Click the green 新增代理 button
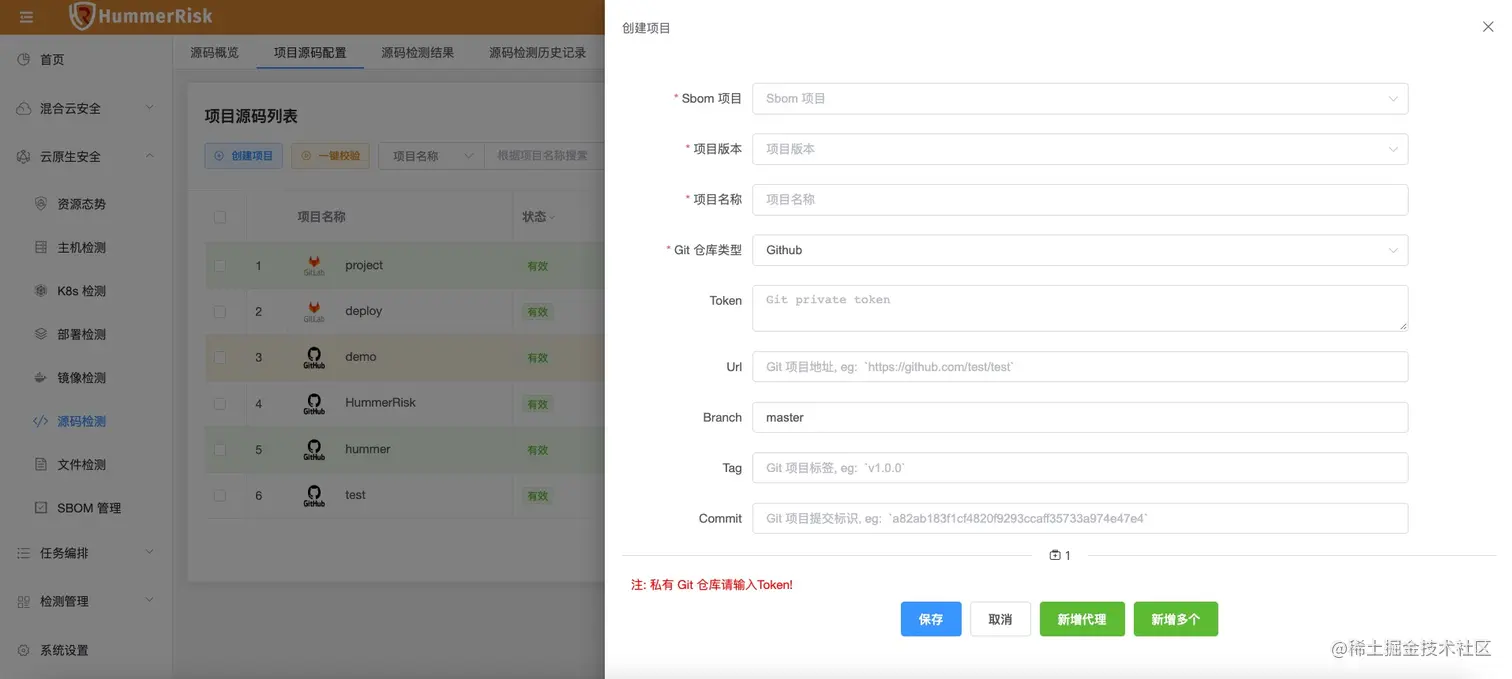This screenshot has height=679, width=1512. point(1082,619)
